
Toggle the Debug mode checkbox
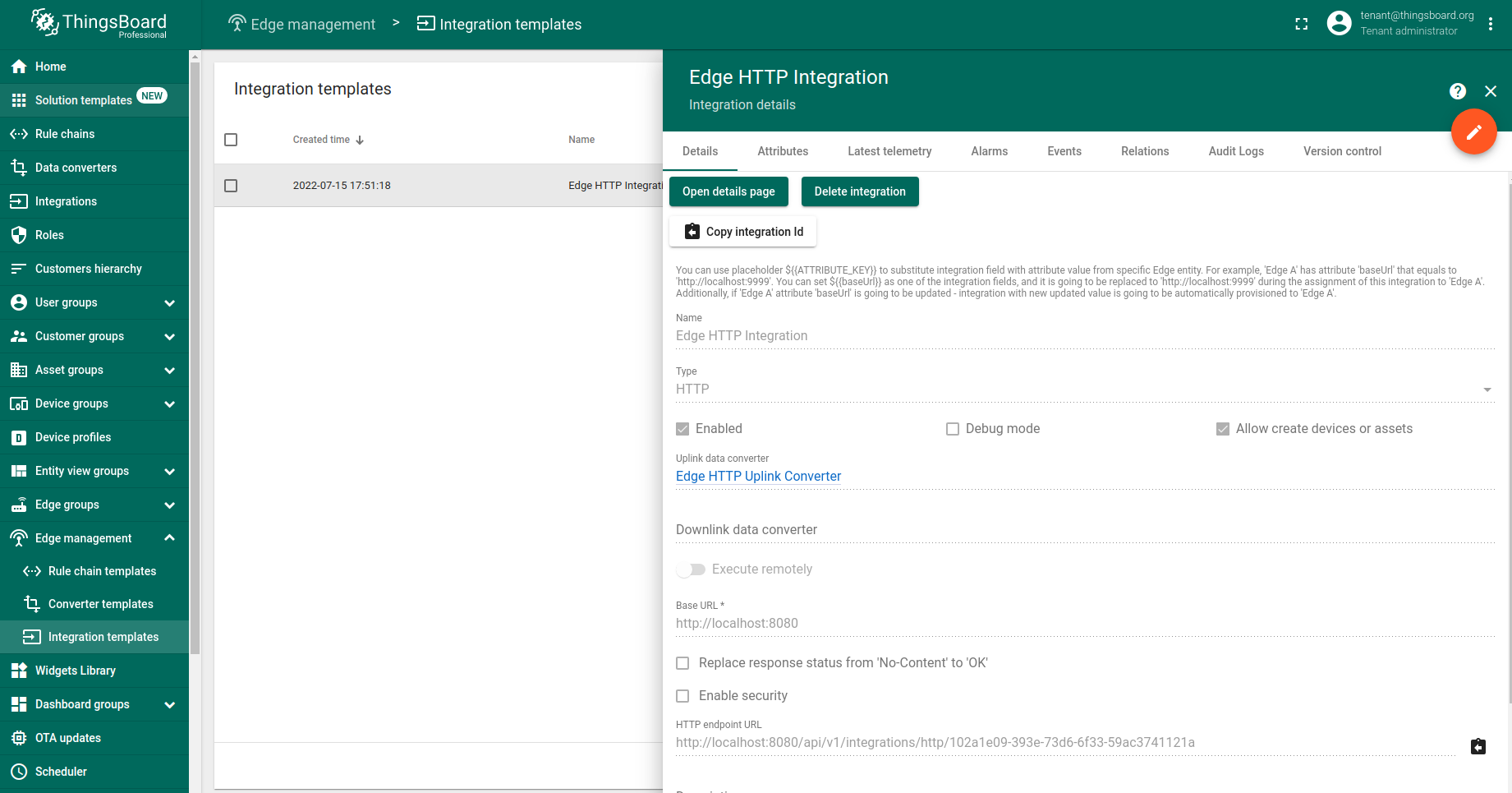pyautogui.click(x=953, y=429)
